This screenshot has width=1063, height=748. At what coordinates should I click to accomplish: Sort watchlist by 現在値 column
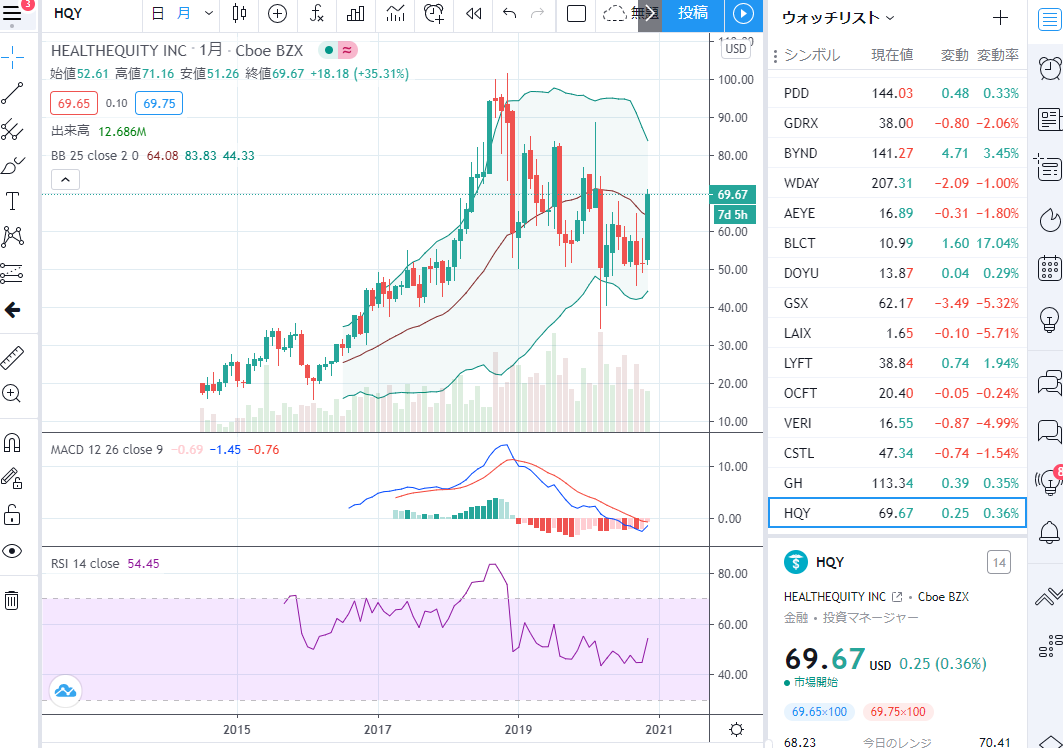coord(892,56)
